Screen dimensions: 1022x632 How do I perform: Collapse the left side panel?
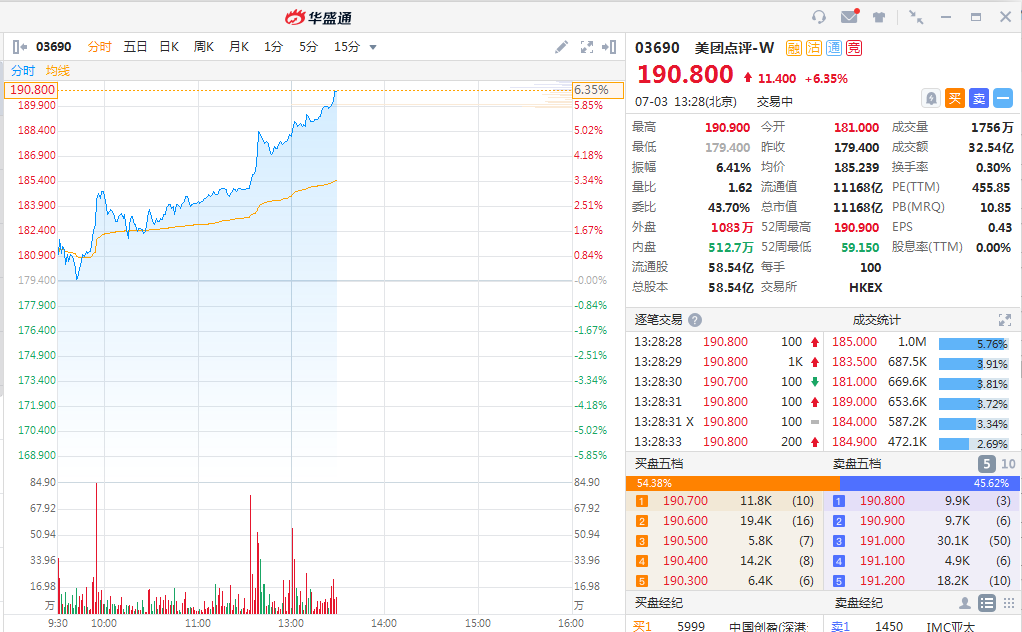click(19, 47)
